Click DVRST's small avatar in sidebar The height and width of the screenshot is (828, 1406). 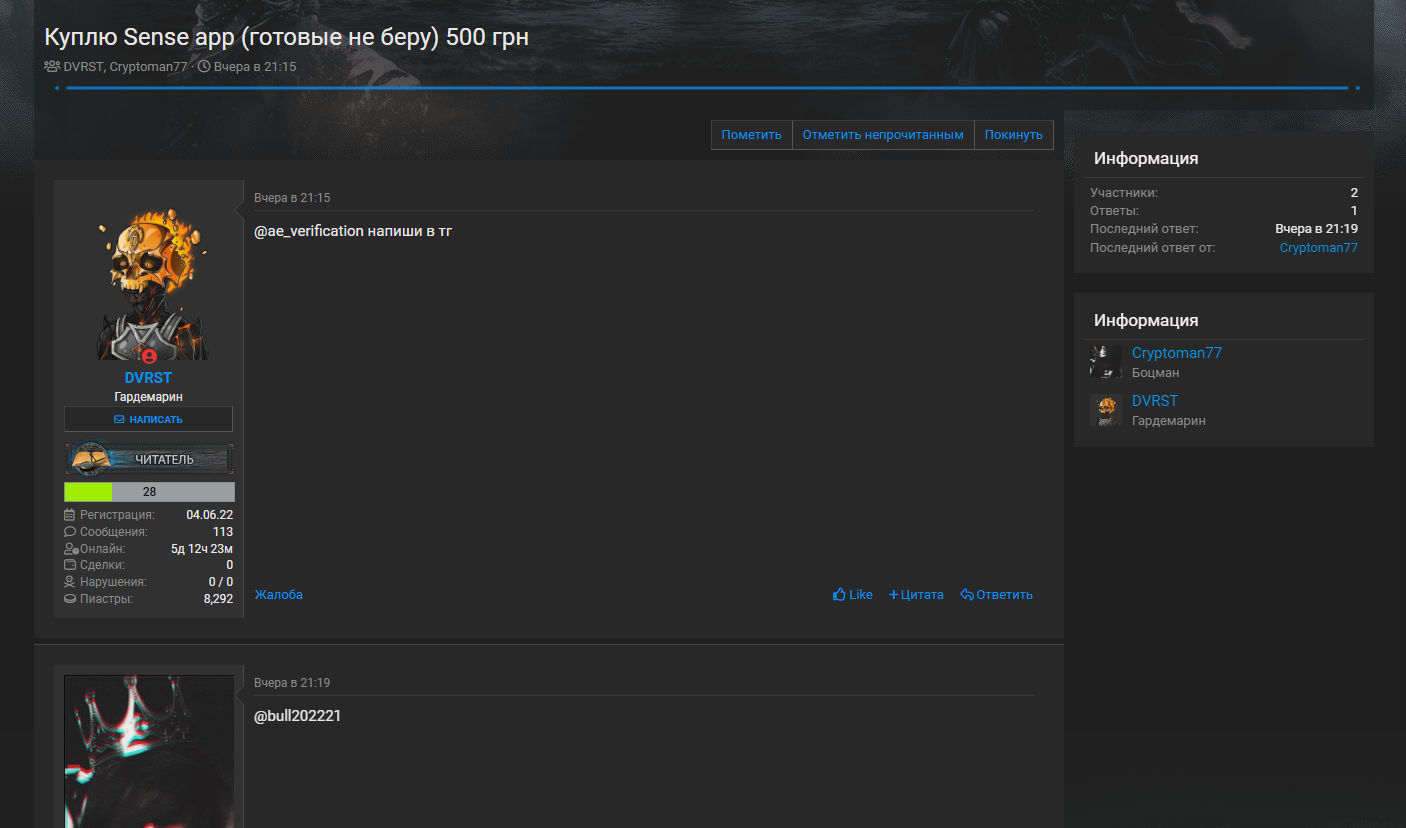[1106, 410]
